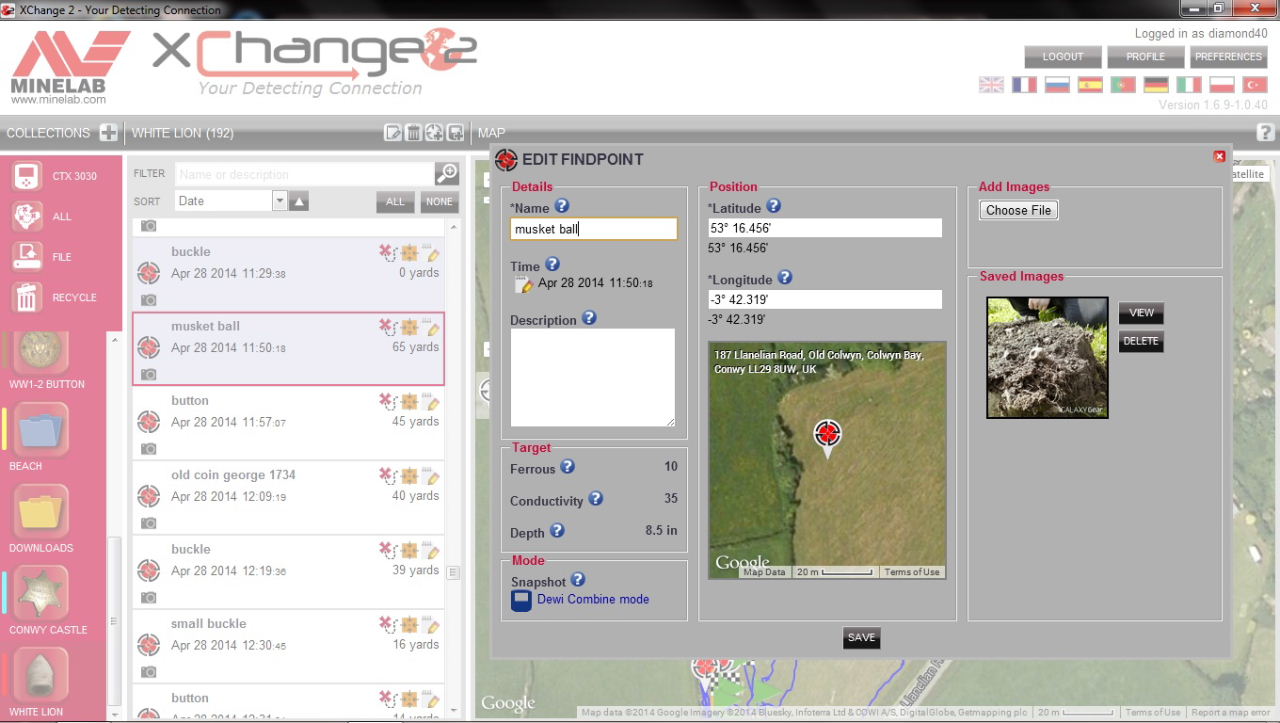The height and width of the screenshot is (723, 1280).
Task: Select ALL findpoints button
Action: click(x=395, y=201)
